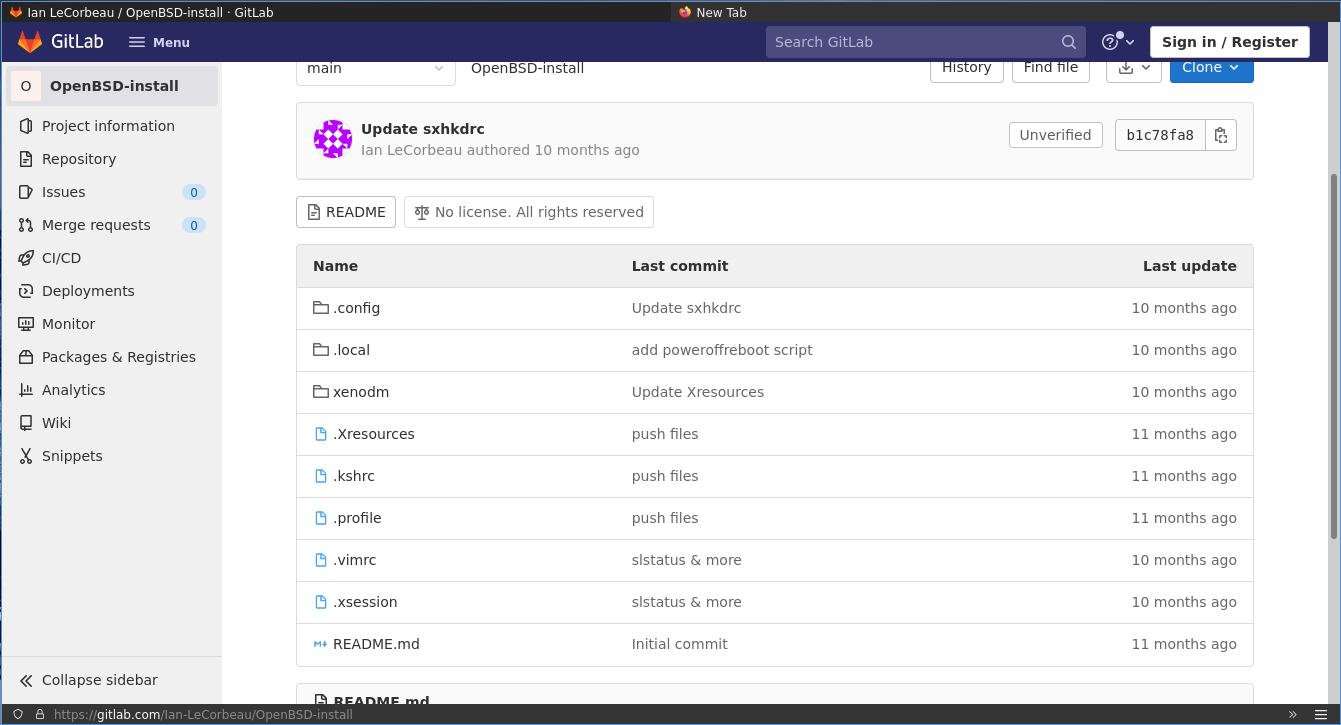The image size is (1341, 725).
Task: Click the .kshrc file icon
Action: 321,476
